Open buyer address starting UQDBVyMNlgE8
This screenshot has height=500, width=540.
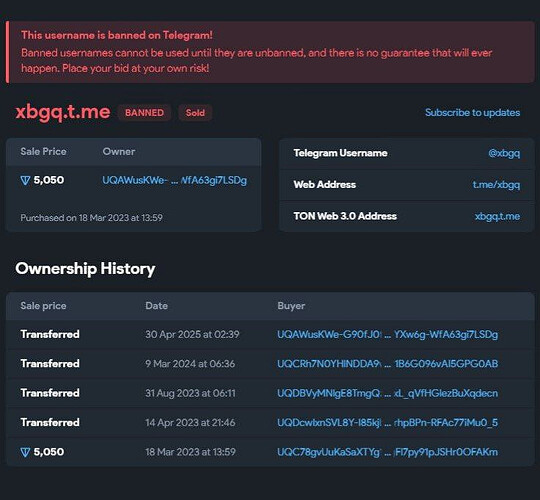(x=387, y=393)
